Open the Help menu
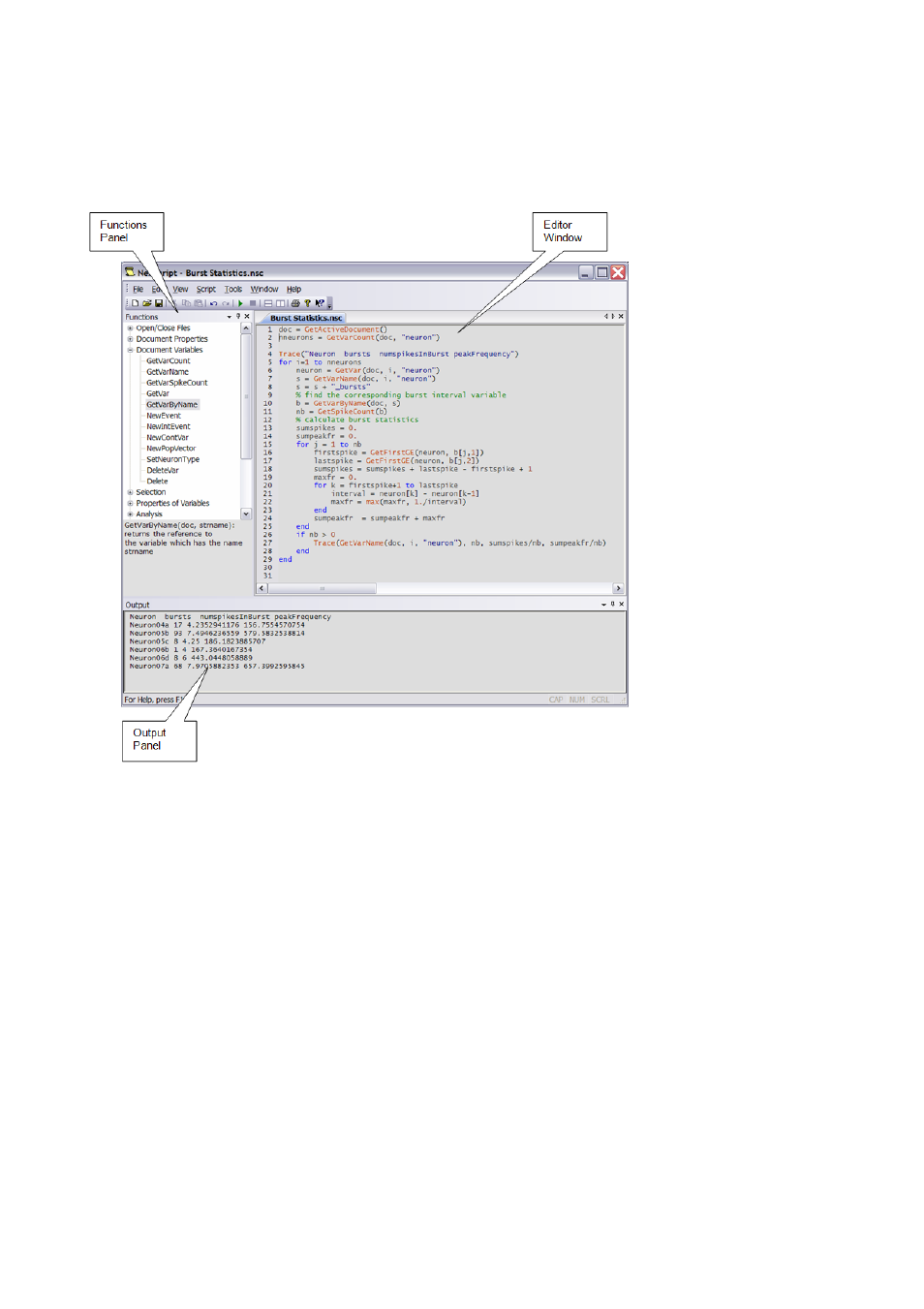Screen dimensions: 924x1309 click(293, 289)
